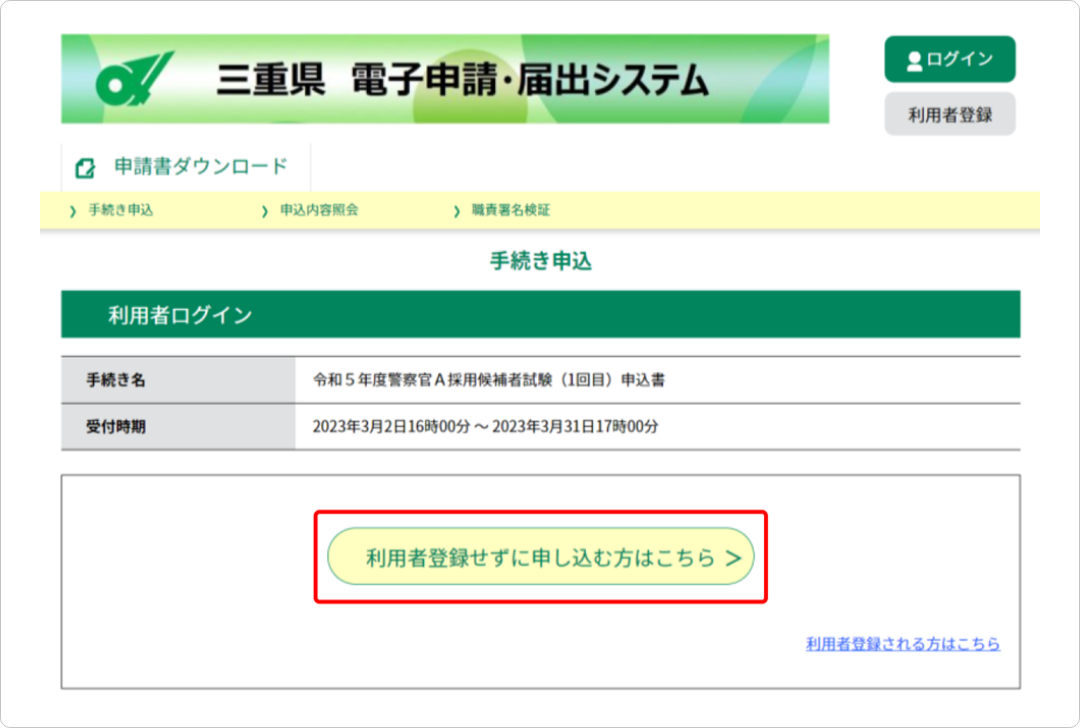The width and height of the screenshot is (1080, 728).
Task: Click the chevron before 手続き申込 in yellow bar
Action: pyautogui.click(x=73, y=211)
